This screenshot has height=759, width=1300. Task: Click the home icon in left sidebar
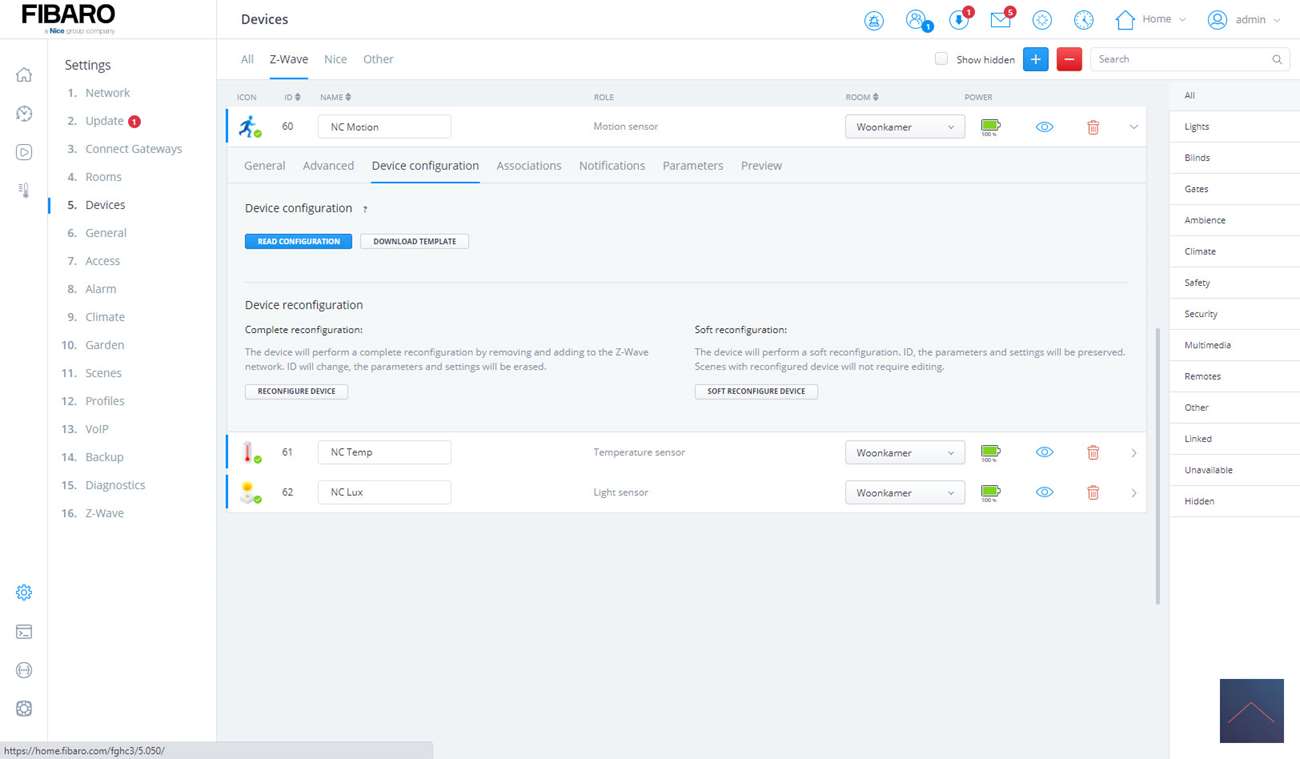pos(24,75)
